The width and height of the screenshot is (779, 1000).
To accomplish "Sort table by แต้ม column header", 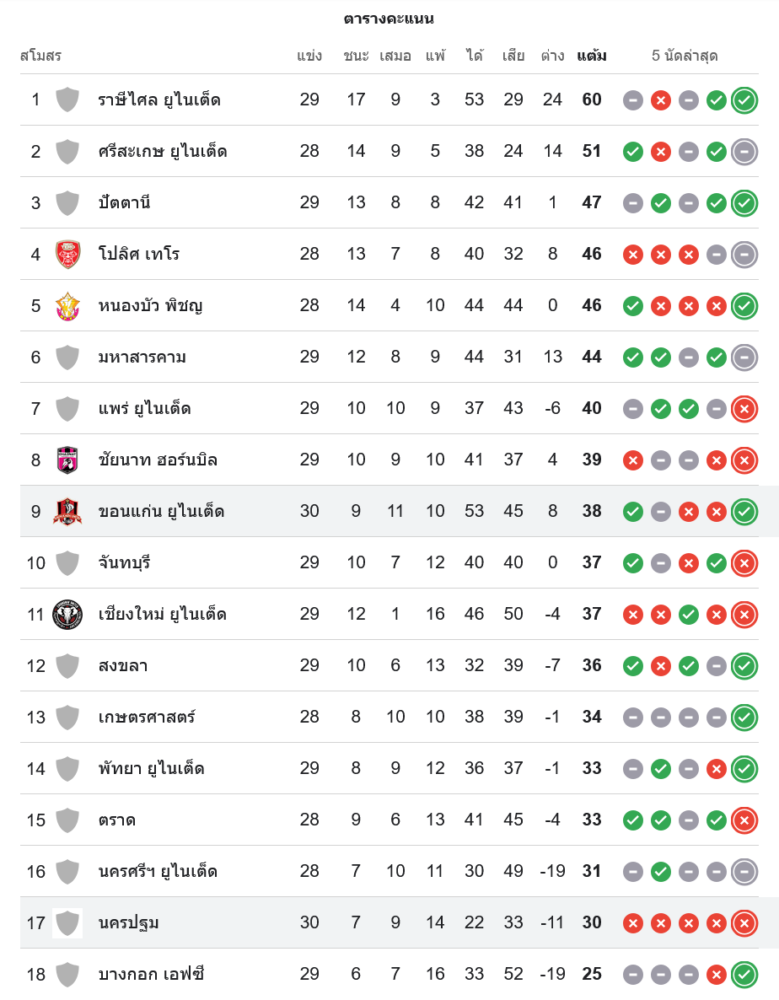I will (x=592, y=56).
